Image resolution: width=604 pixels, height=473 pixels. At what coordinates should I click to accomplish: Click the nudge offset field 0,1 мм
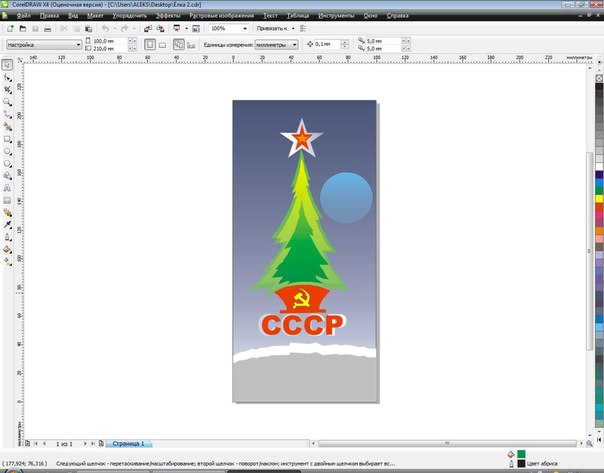pyautogui.click(x=327, y=44)
